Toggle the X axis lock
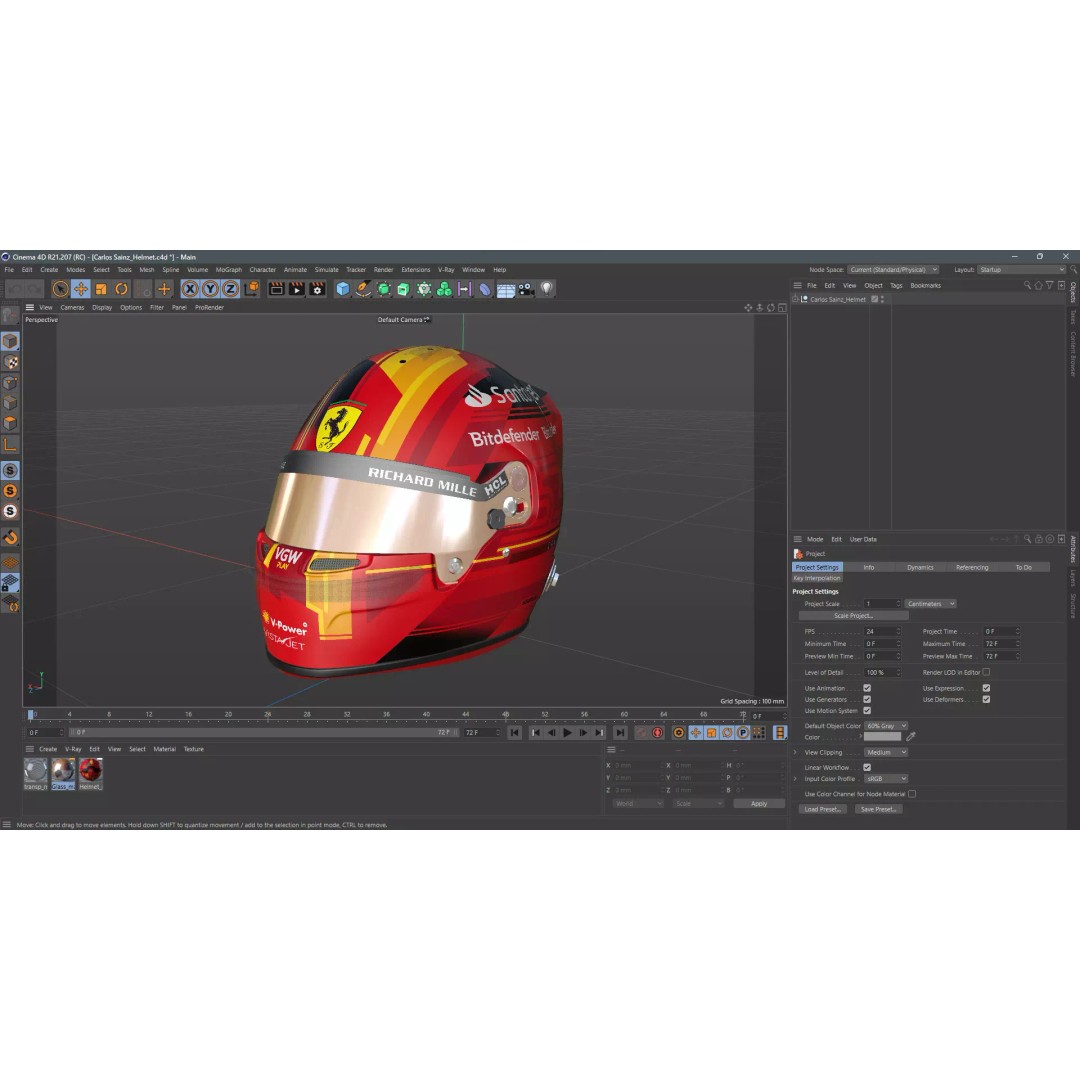The height and width of the screenshot is (1080, 1080). click(190, 289)
